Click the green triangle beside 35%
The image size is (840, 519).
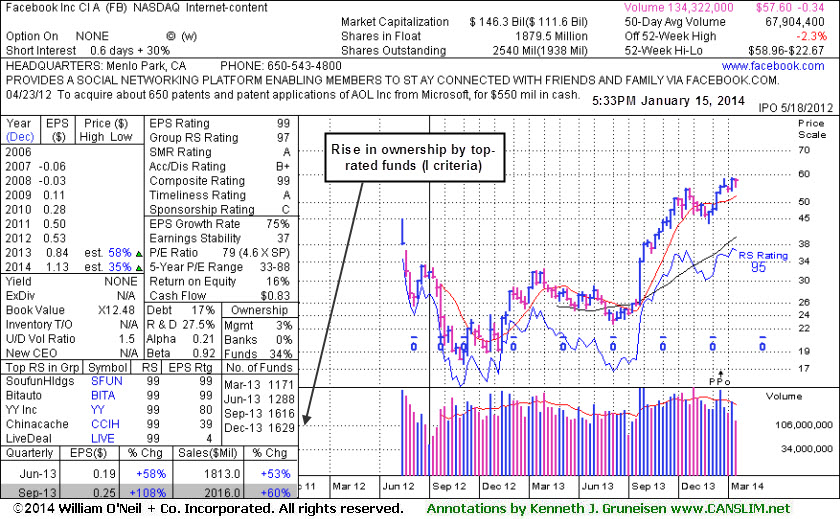click(139, 268)
